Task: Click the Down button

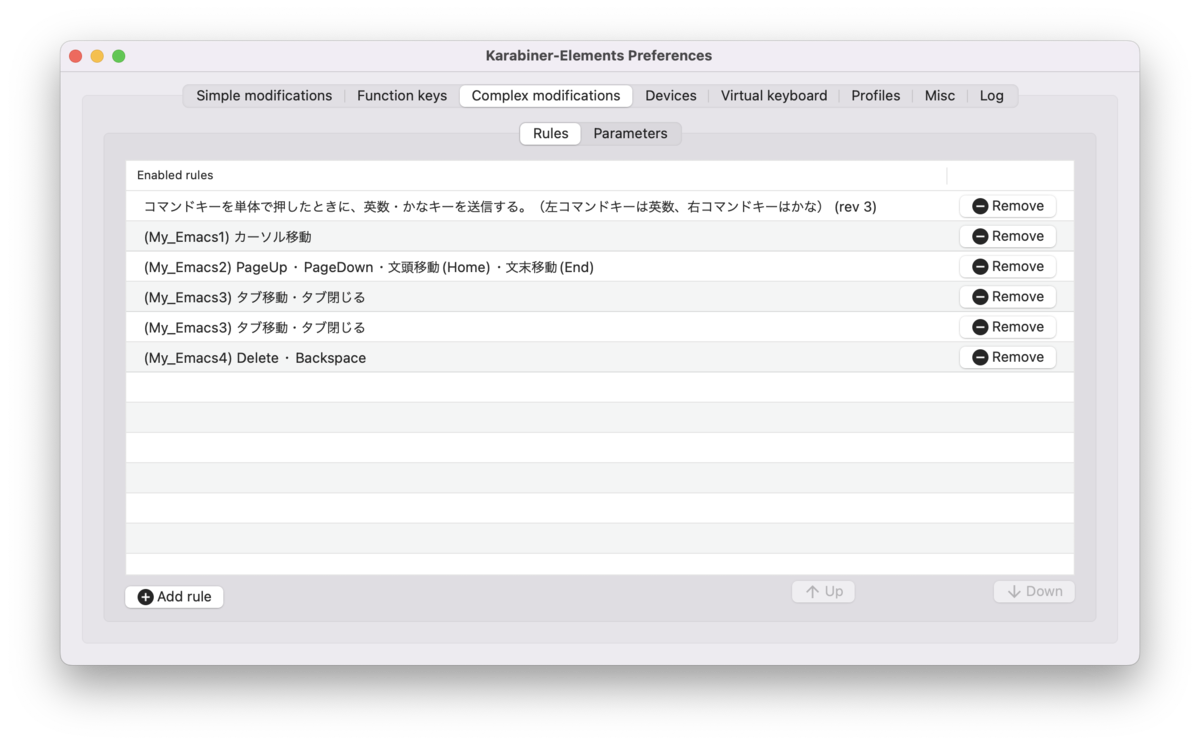Action: pyautogui.click(x=1034, y=591)
